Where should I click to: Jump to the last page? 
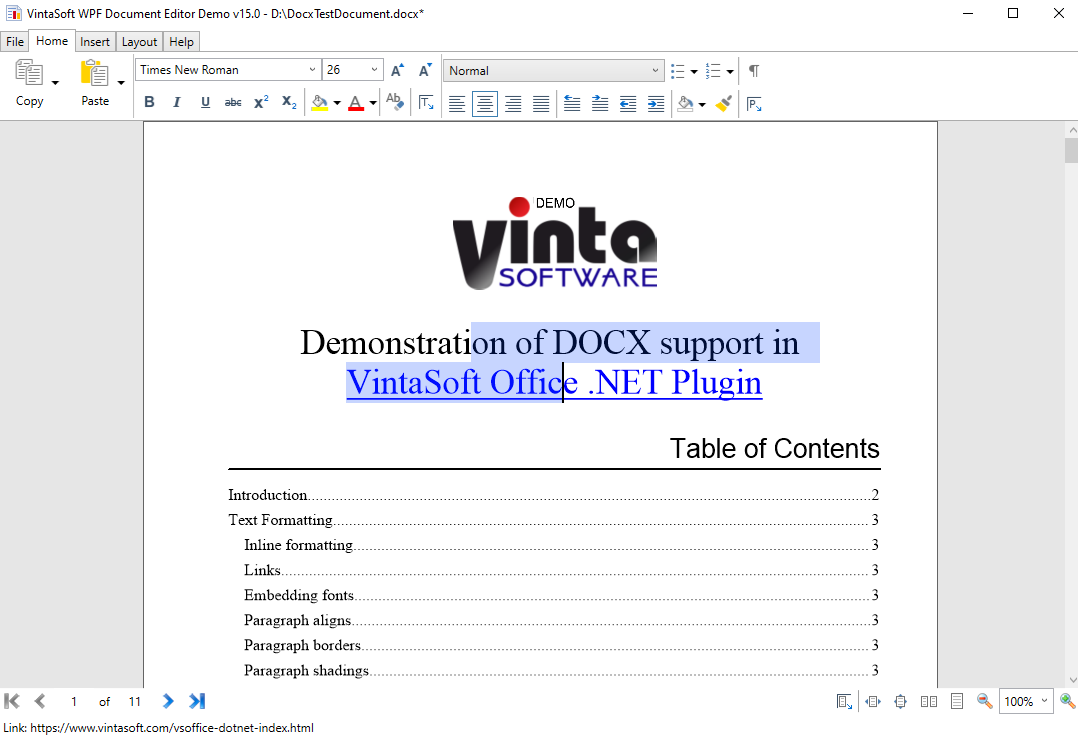coord(197,701)
